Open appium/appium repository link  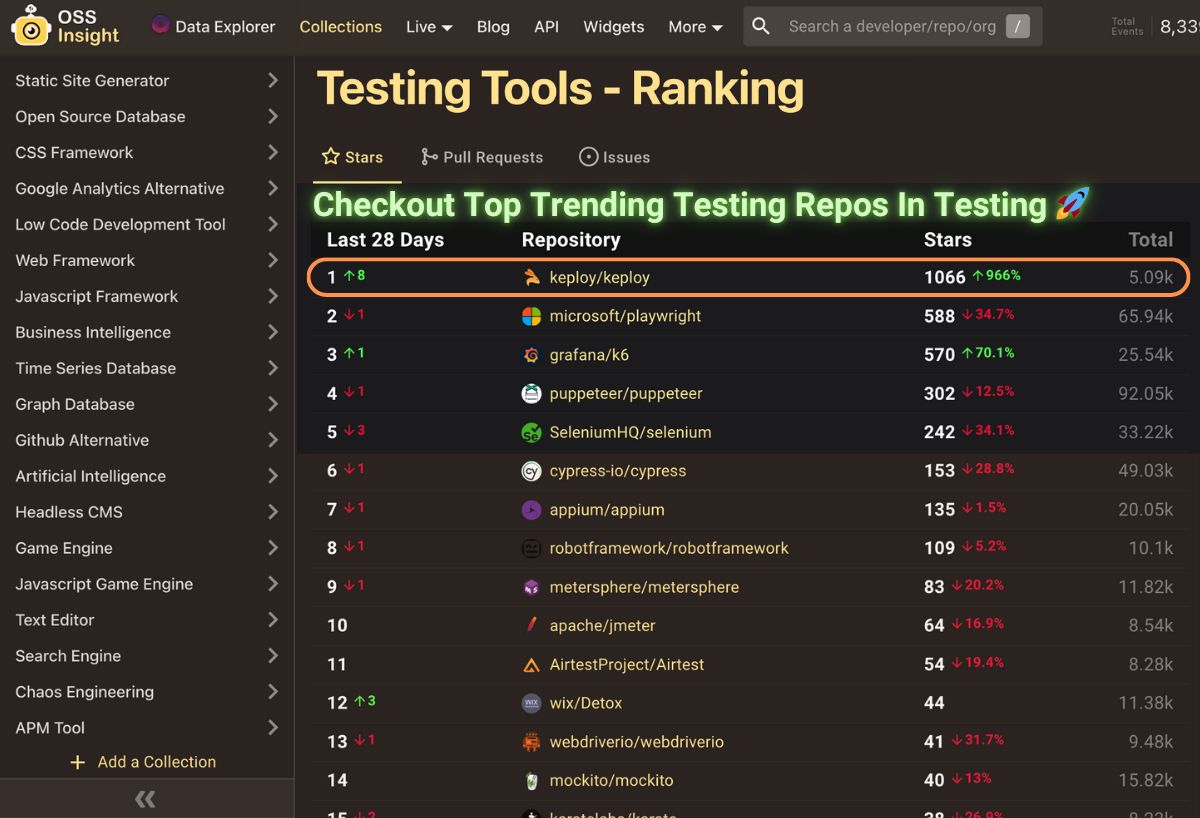pos(607,510)
